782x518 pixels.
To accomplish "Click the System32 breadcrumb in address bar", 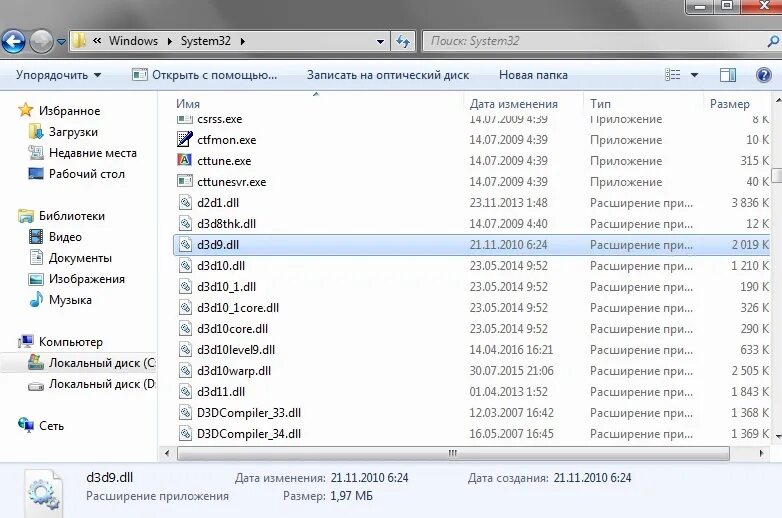I will [205, 41].
